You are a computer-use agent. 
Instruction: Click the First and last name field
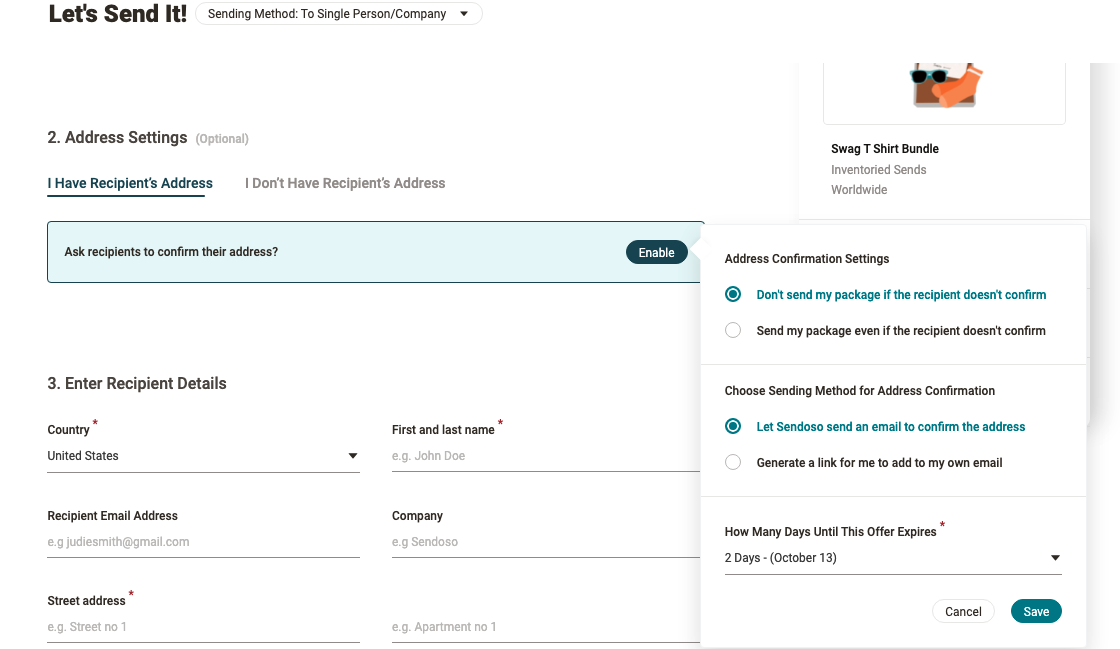pos(545,456)
